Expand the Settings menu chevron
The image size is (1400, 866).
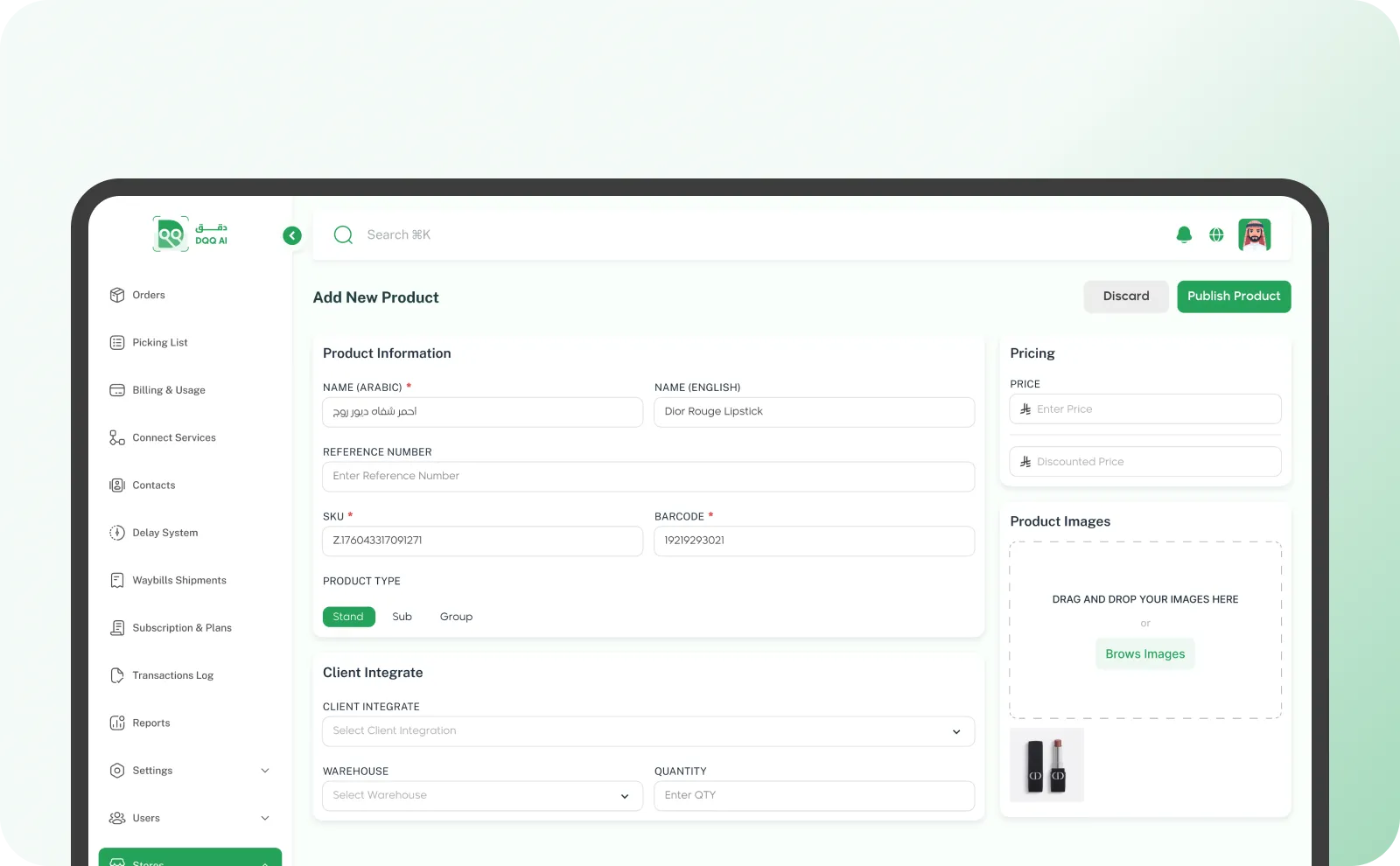click(265, 771)
